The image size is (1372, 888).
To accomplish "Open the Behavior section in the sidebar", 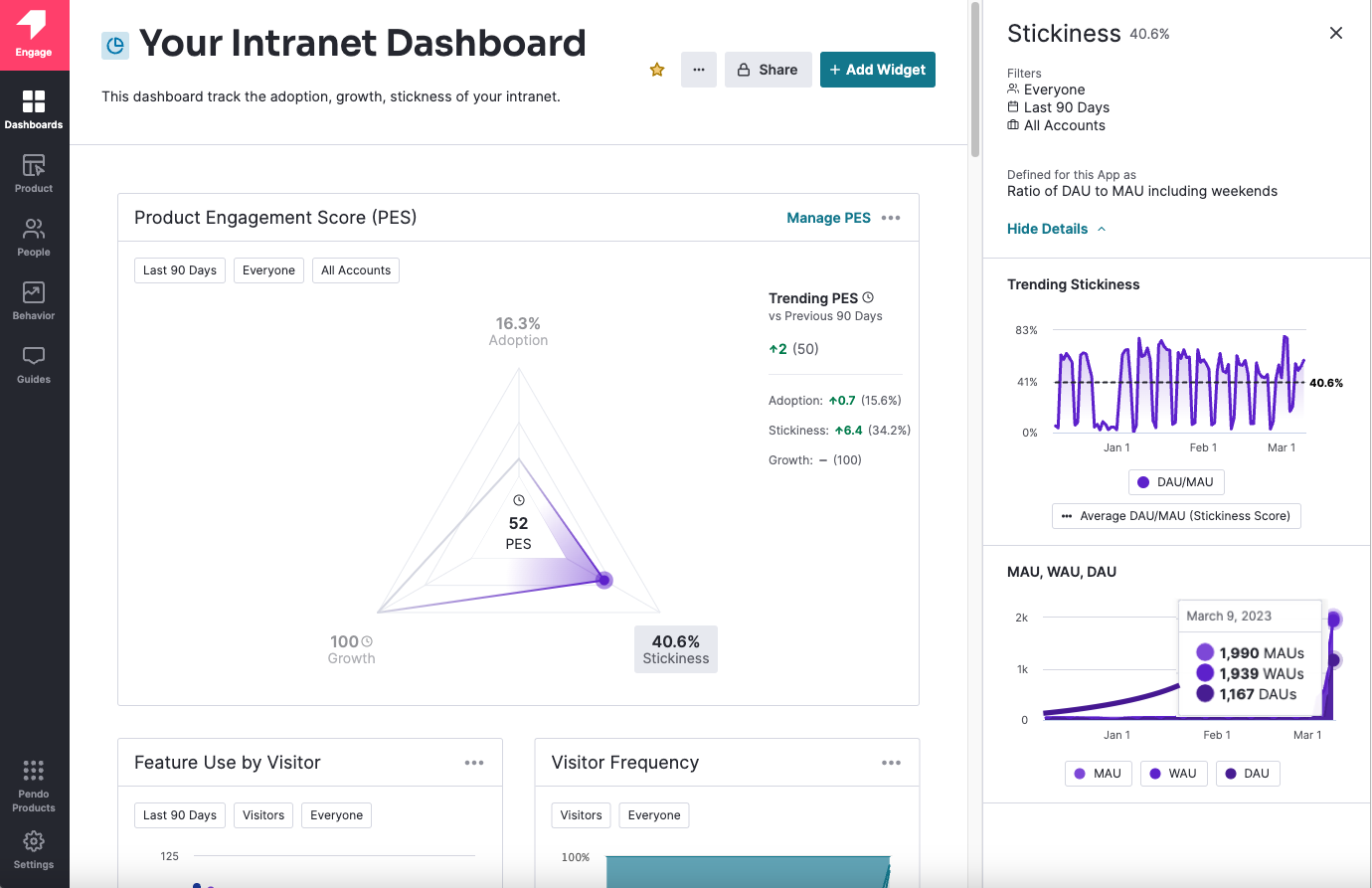I will pyautogui.click(x=34, y=300).
